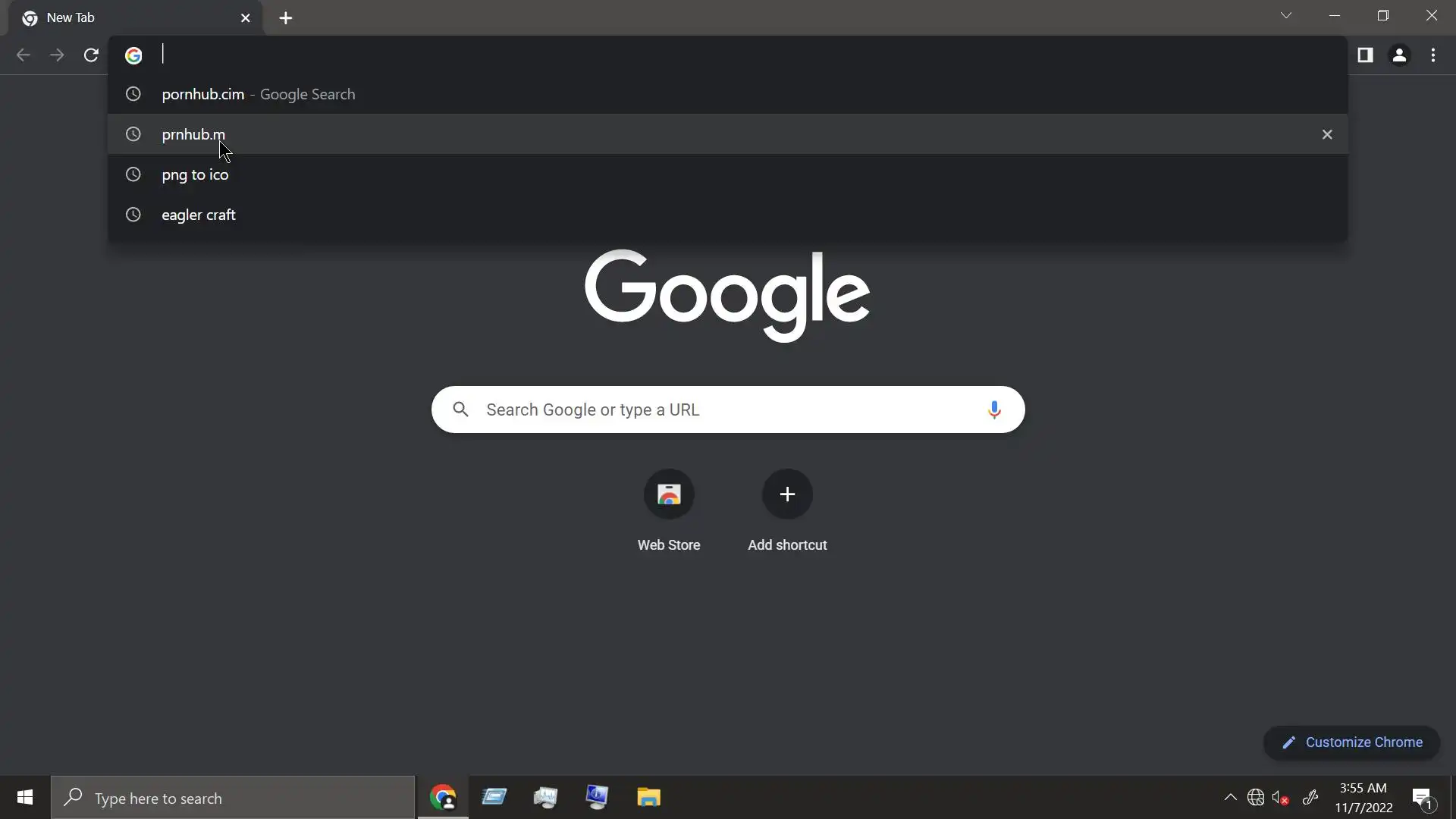The height and width of the screenshot is (819, 1456).
Task: Open the Chrome side panel
Action: click(x=1365, y=55)
